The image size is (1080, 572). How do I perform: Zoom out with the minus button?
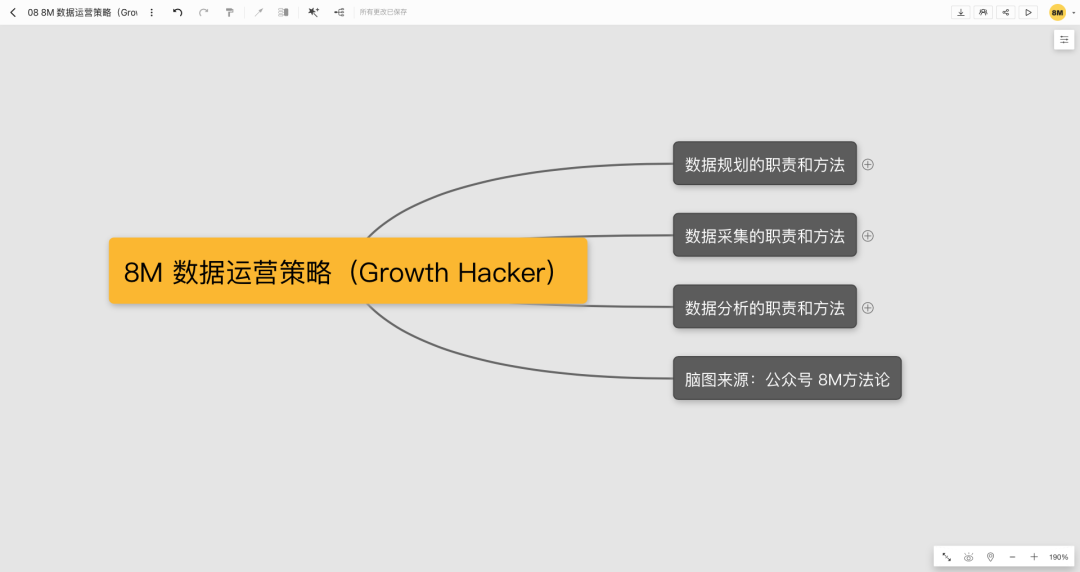[x=1012, y=557]
